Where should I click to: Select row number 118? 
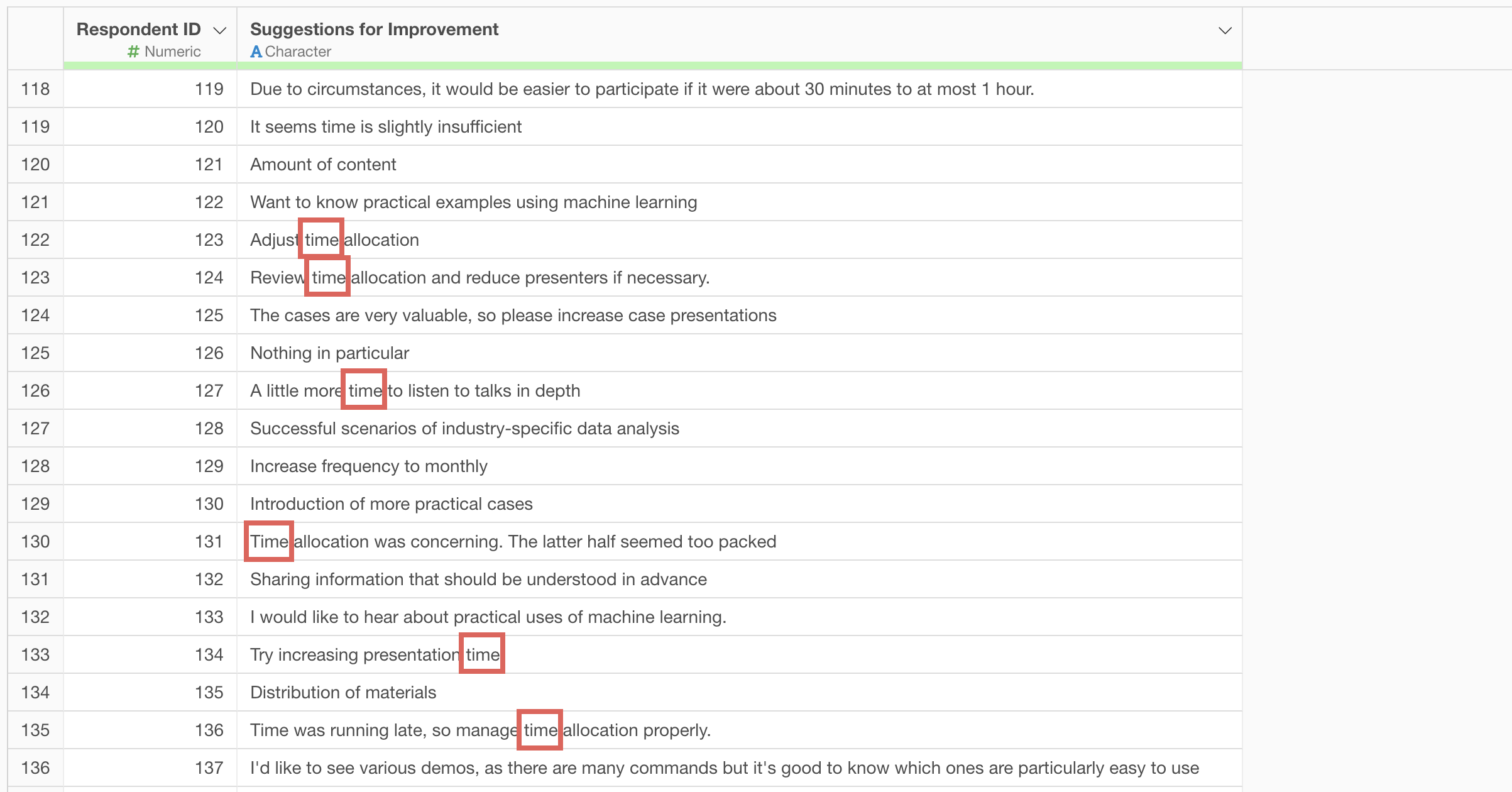point(35,89)
